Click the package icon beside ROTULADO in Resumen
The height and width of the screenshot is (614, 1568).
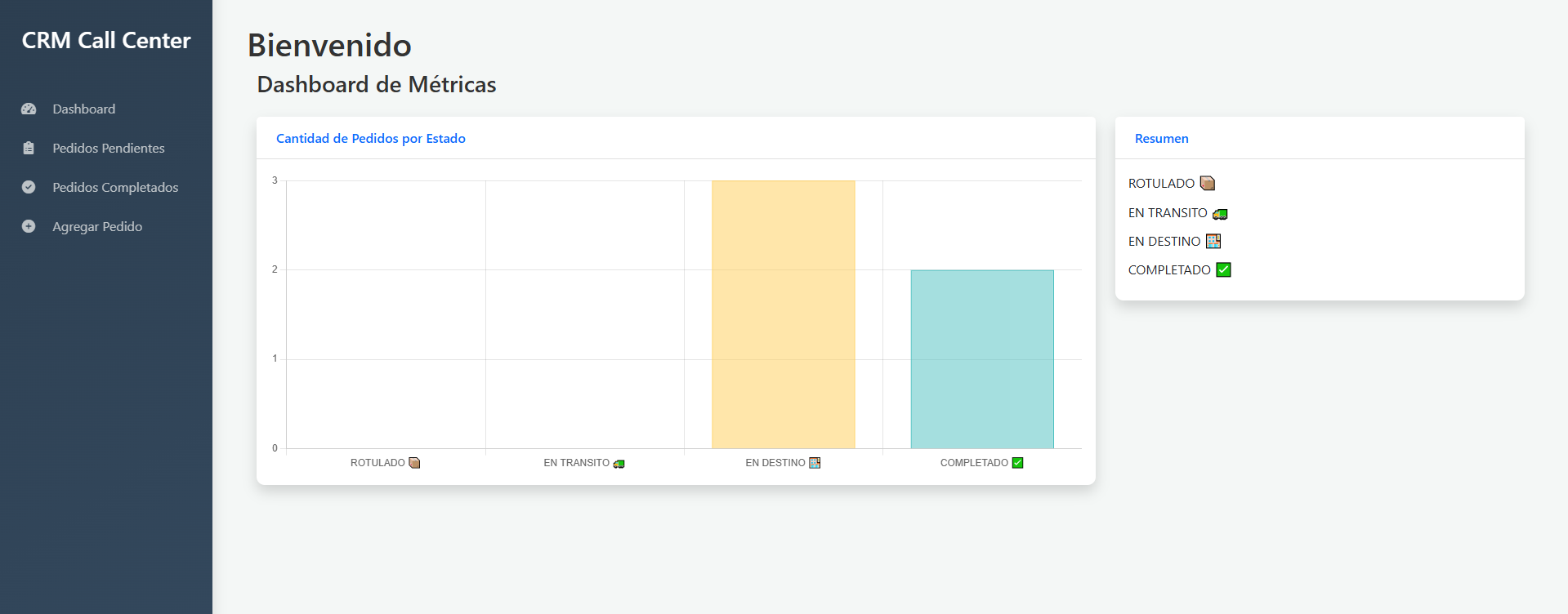click(1207, 183)
